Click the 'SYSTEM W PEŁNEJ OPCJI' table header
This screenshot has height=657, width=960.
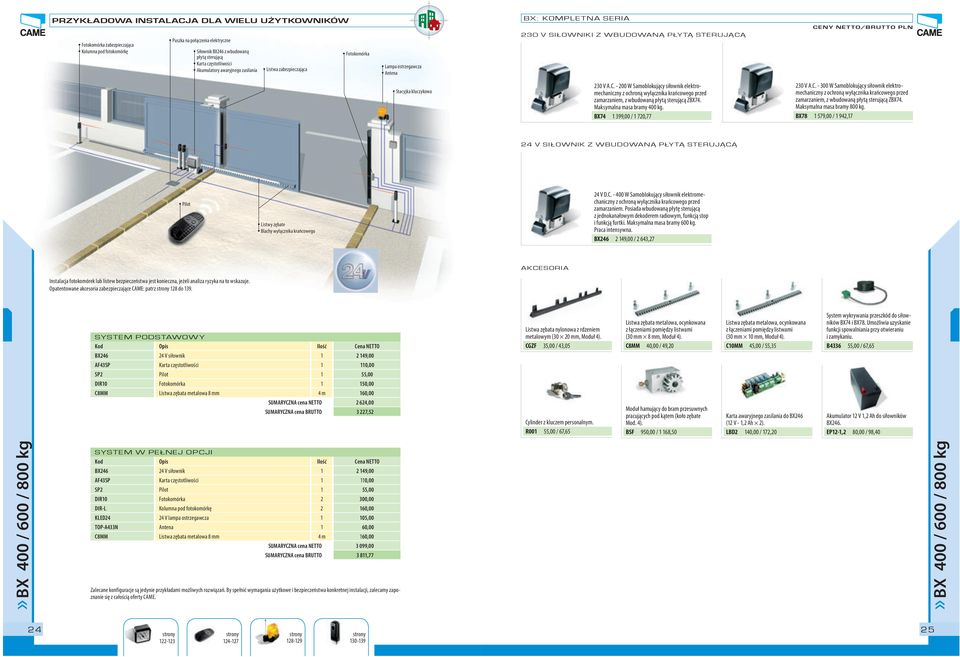pyautogui.click(x=245, y=452)
